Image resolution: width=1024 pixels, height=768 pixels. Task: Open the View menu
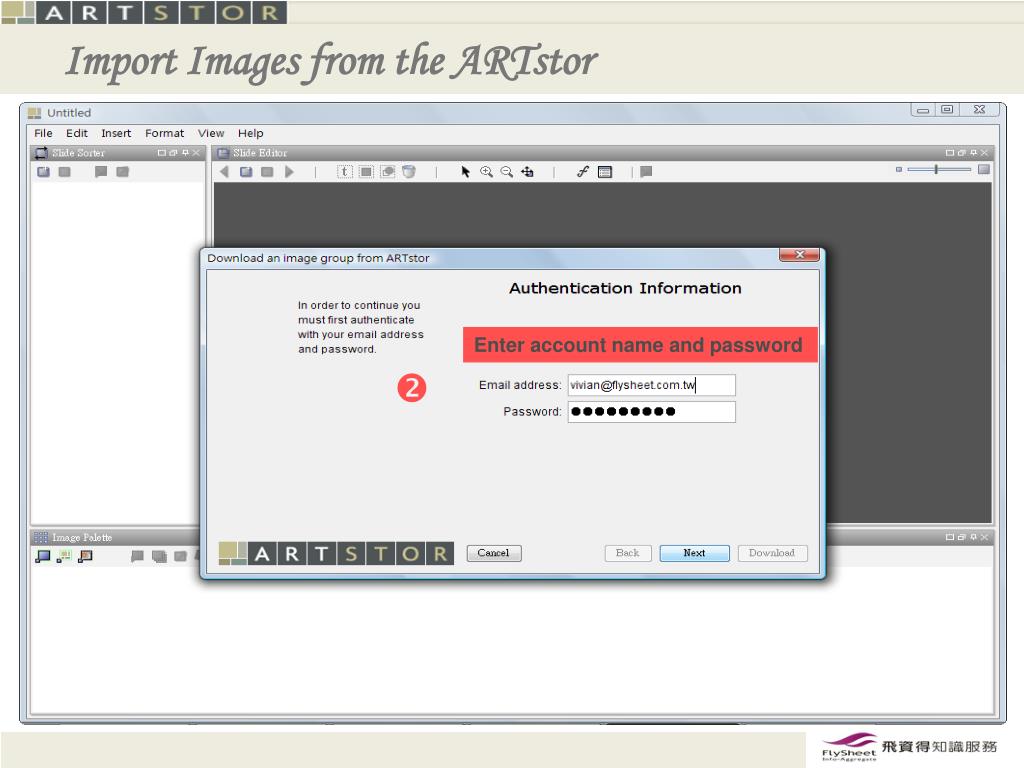pyautogui.click(x=211, y=133)
